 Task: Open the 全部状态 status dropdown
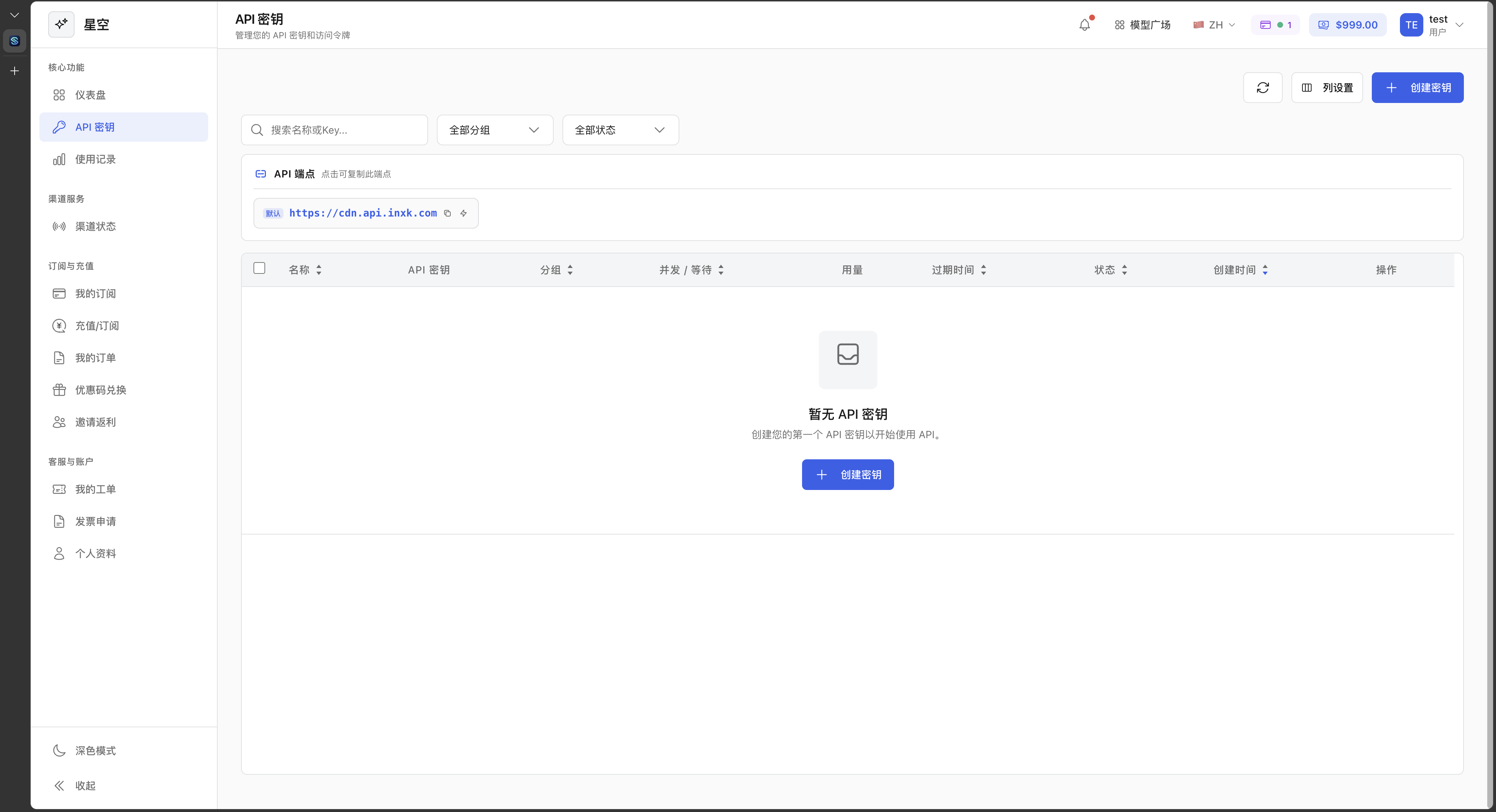pyautogui.click(x=620, y=130)
